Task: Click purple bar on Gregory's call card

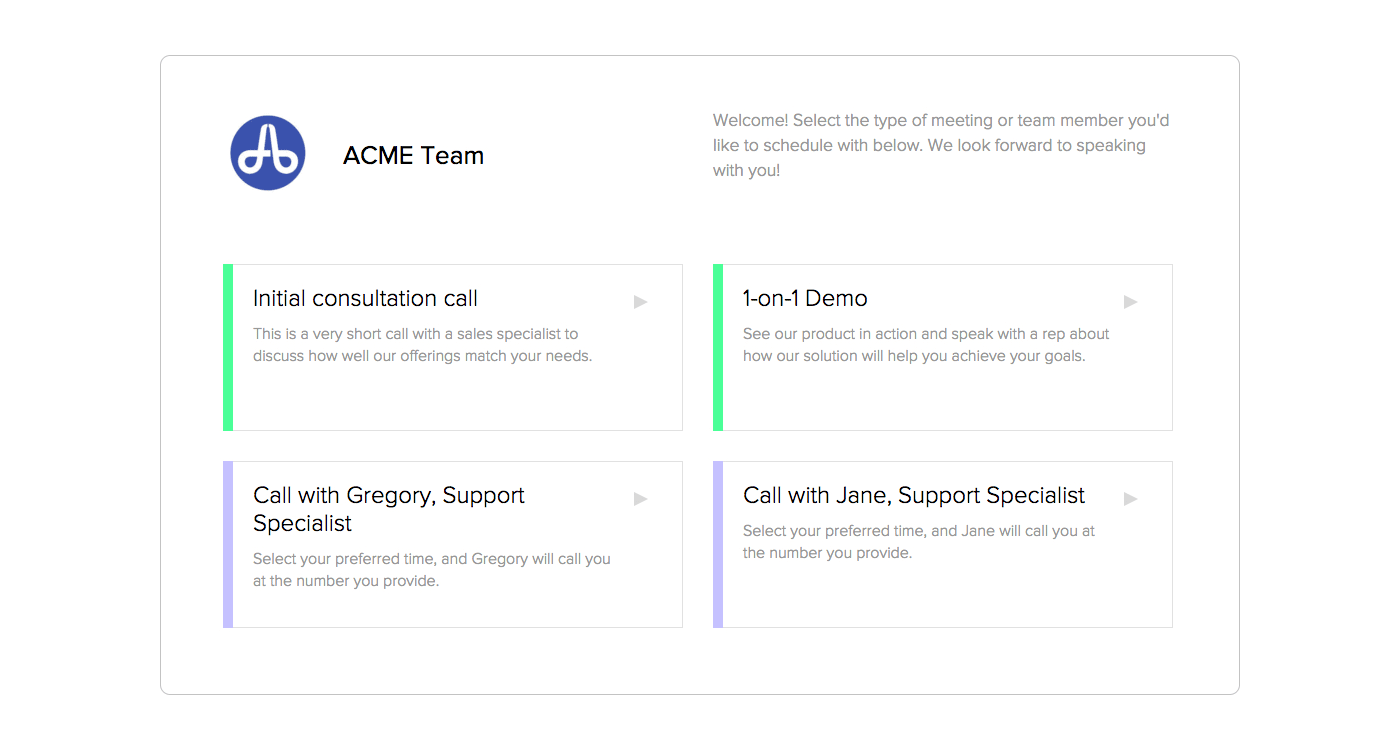Action: coord(228,544)
